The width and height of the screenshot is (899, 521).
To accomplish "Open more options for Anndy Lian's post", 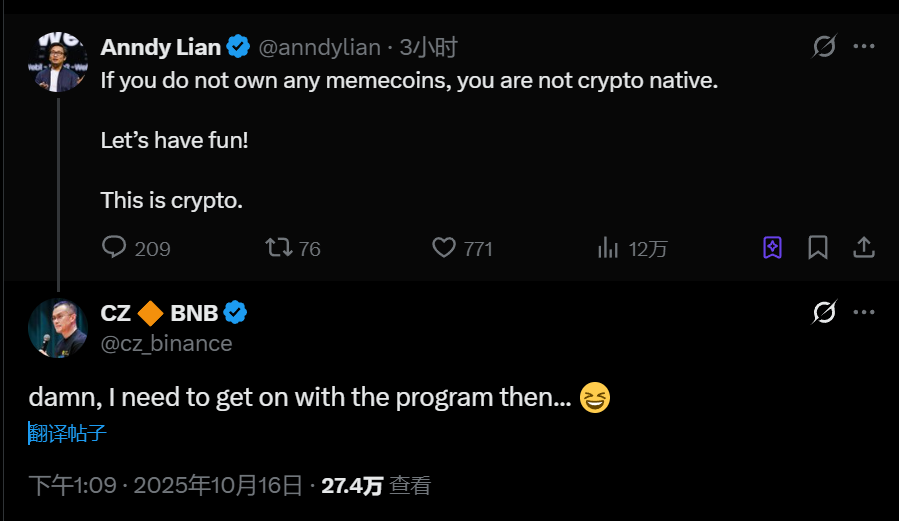I will click(864, 46).
